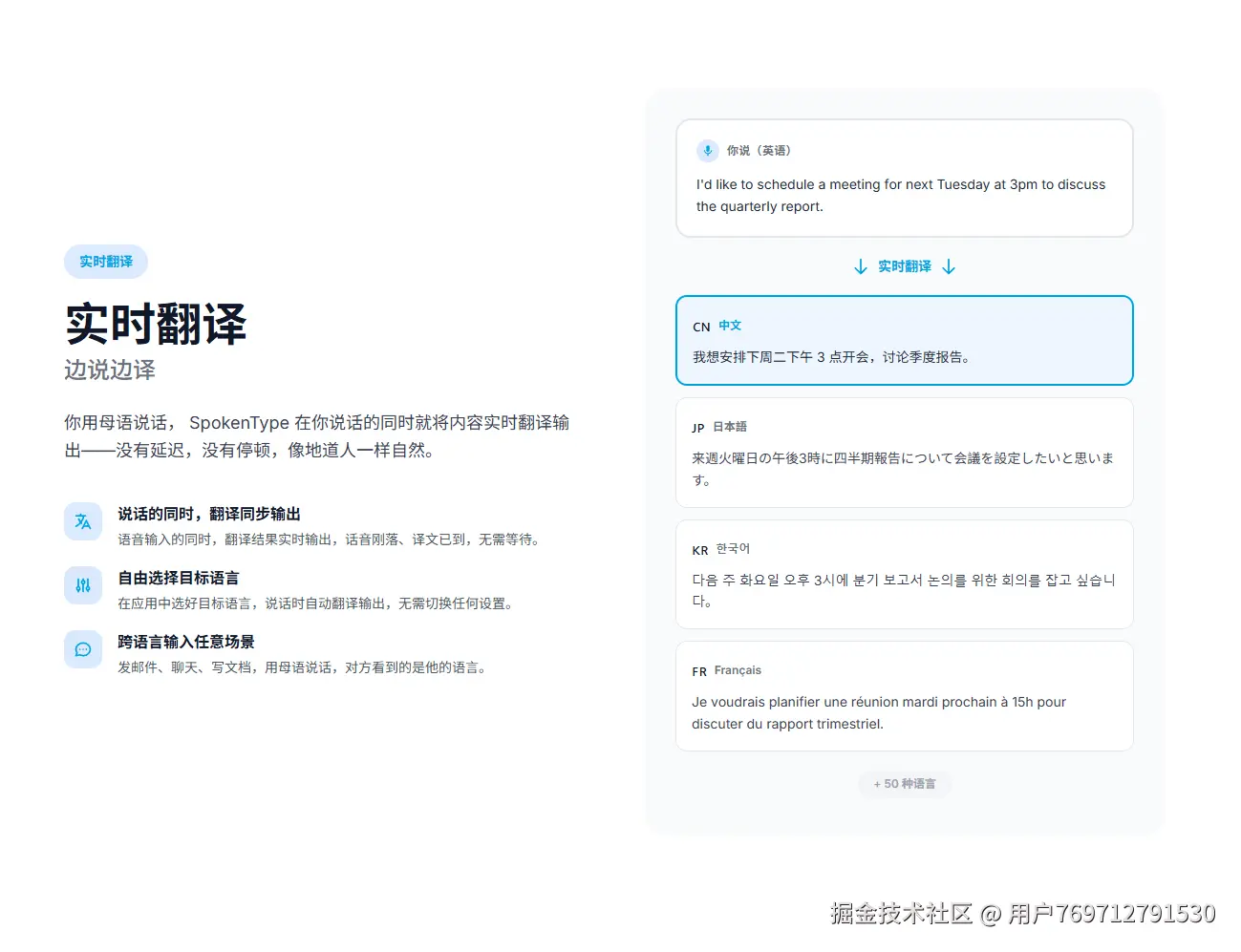Select the 한국어 translation card
This screenshot has width=1241, height=952.
point(905,574)
